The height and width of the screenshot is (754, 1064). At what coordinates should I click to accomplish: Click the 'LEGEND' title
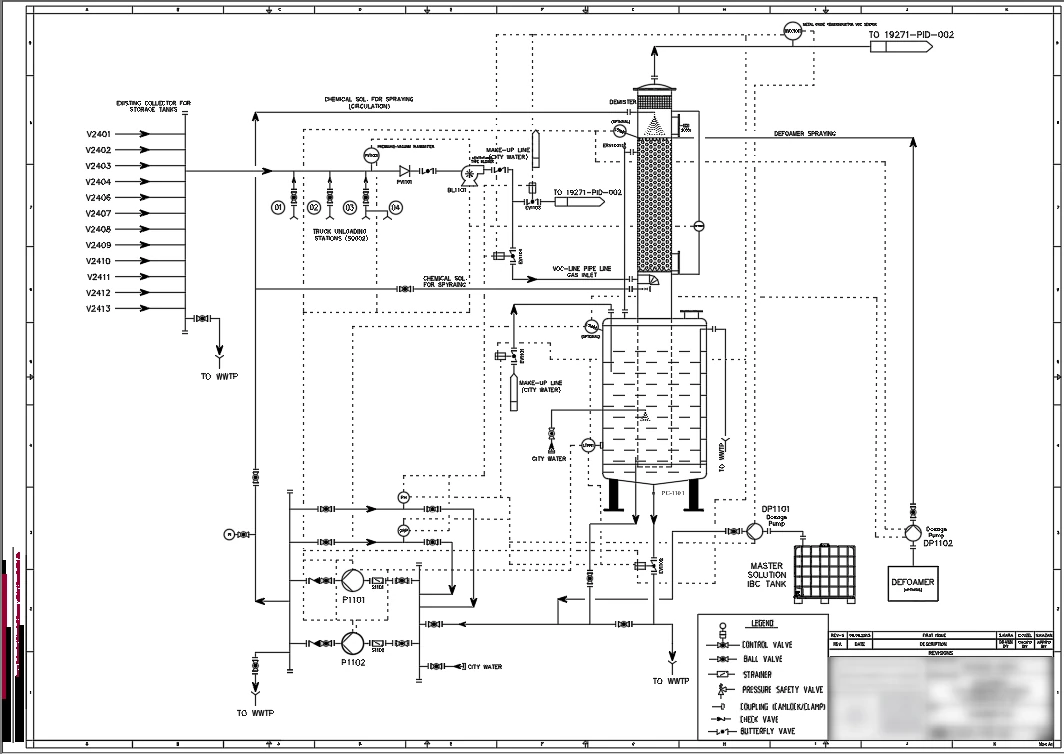[762, 624]
